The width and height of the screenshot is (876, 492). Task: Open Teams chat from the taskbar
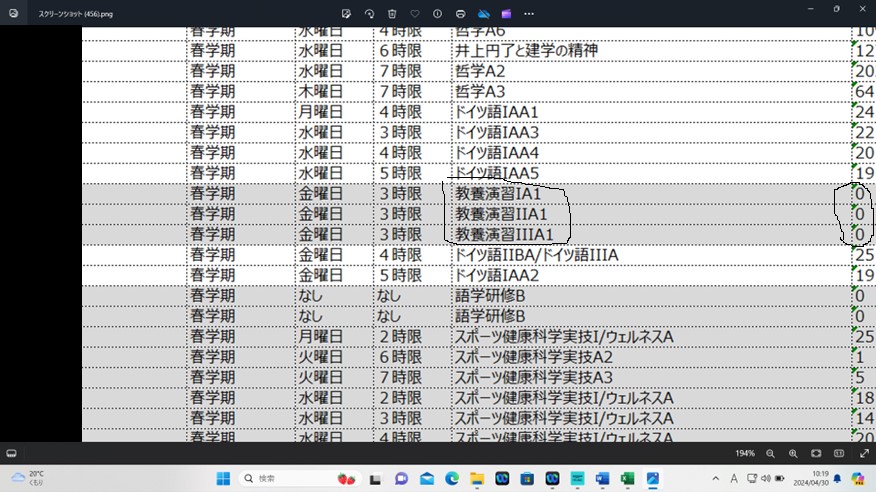tap(401, 479)
